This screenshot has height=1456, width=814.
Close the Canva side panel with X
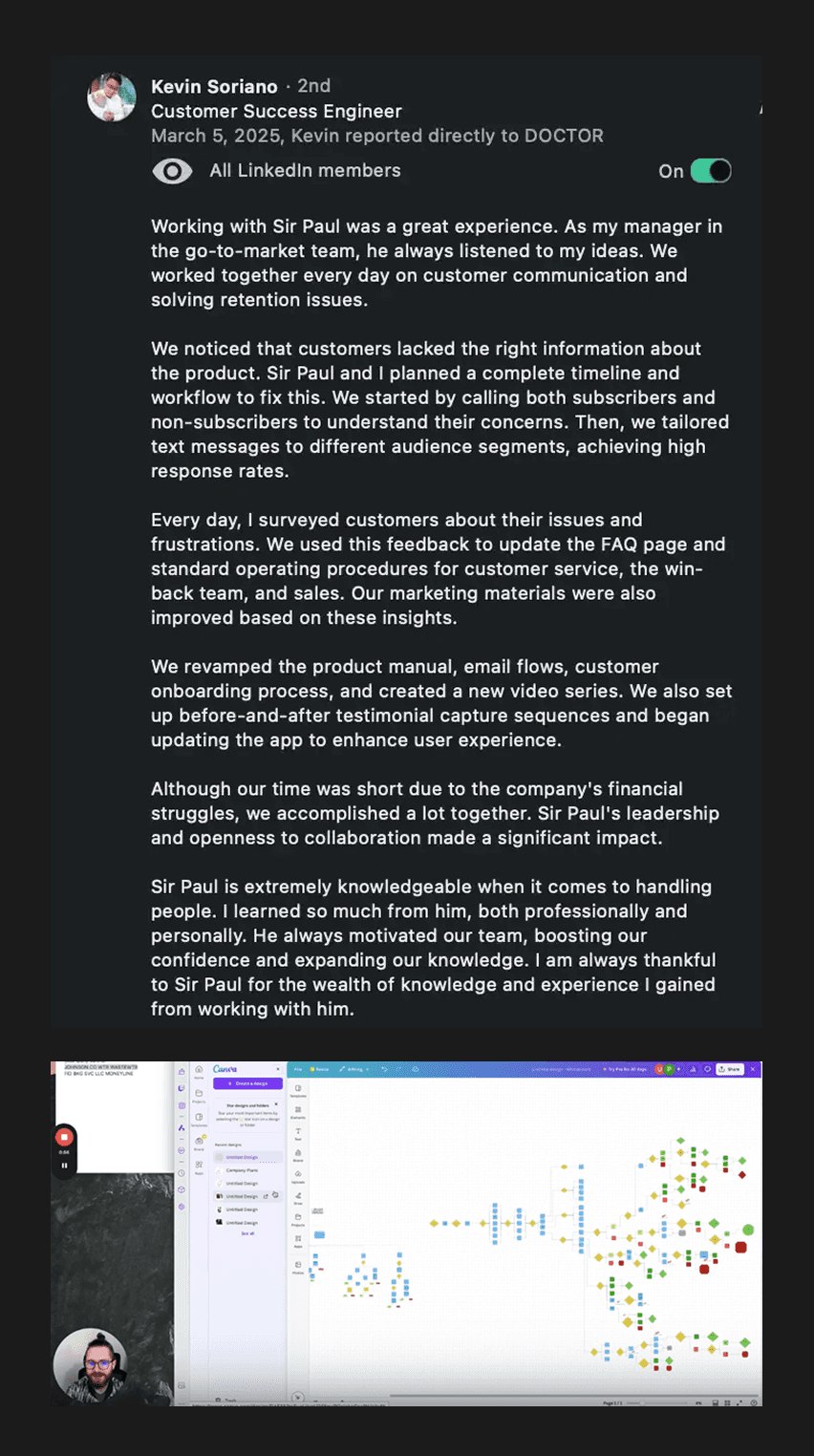(x=278, y=1069)
